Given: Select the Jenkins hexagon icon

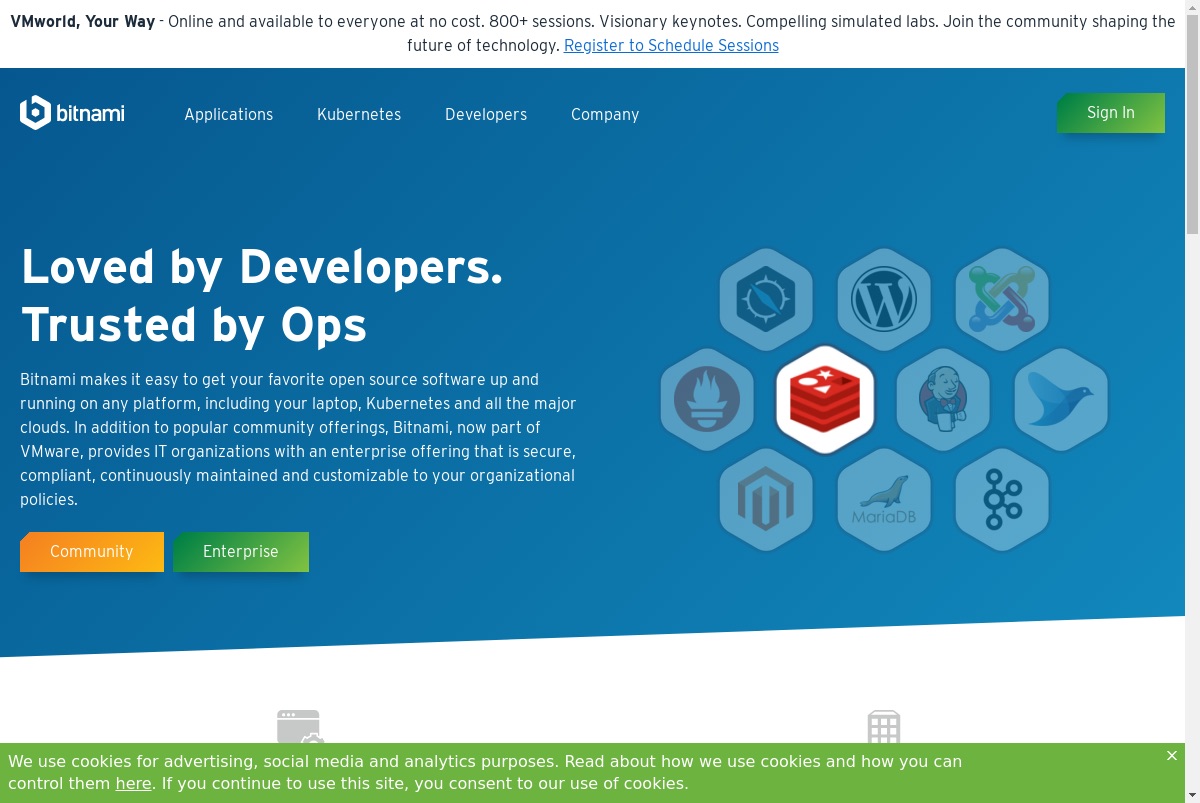Looking at the screenshot, I should point(943,400).
